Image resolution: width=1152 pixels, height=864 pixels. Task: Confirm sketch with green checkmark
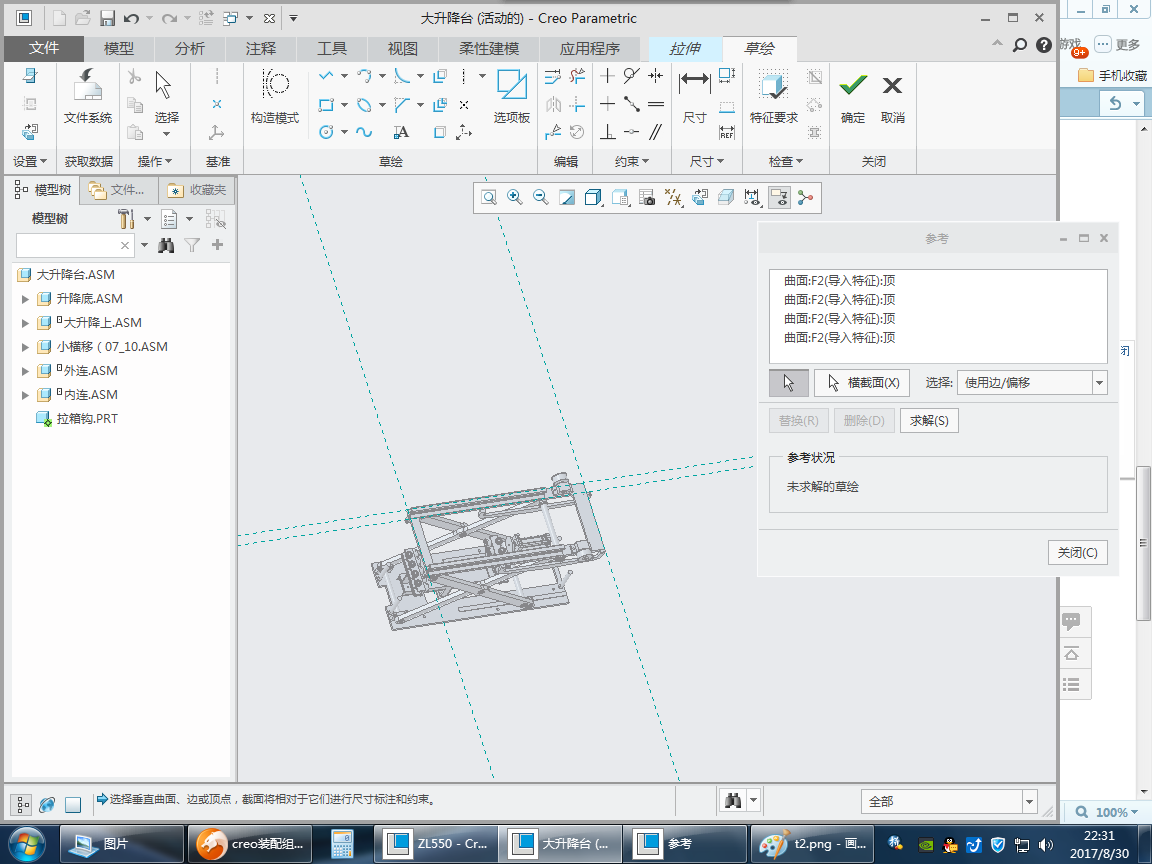pos(853,85)
